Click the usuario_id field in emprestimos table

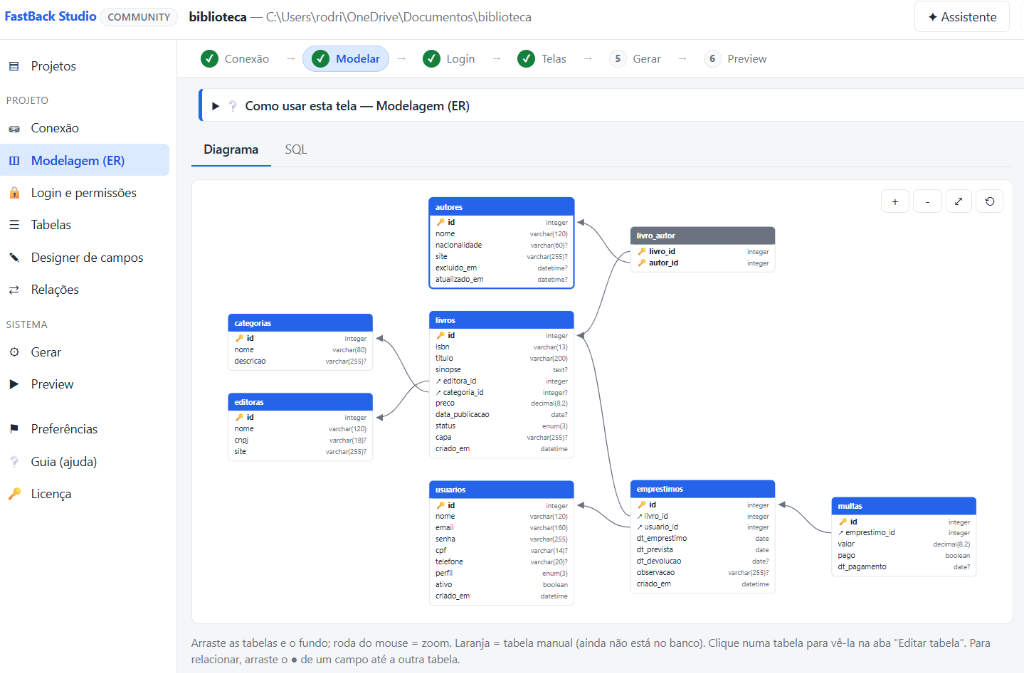click(703, 527)
